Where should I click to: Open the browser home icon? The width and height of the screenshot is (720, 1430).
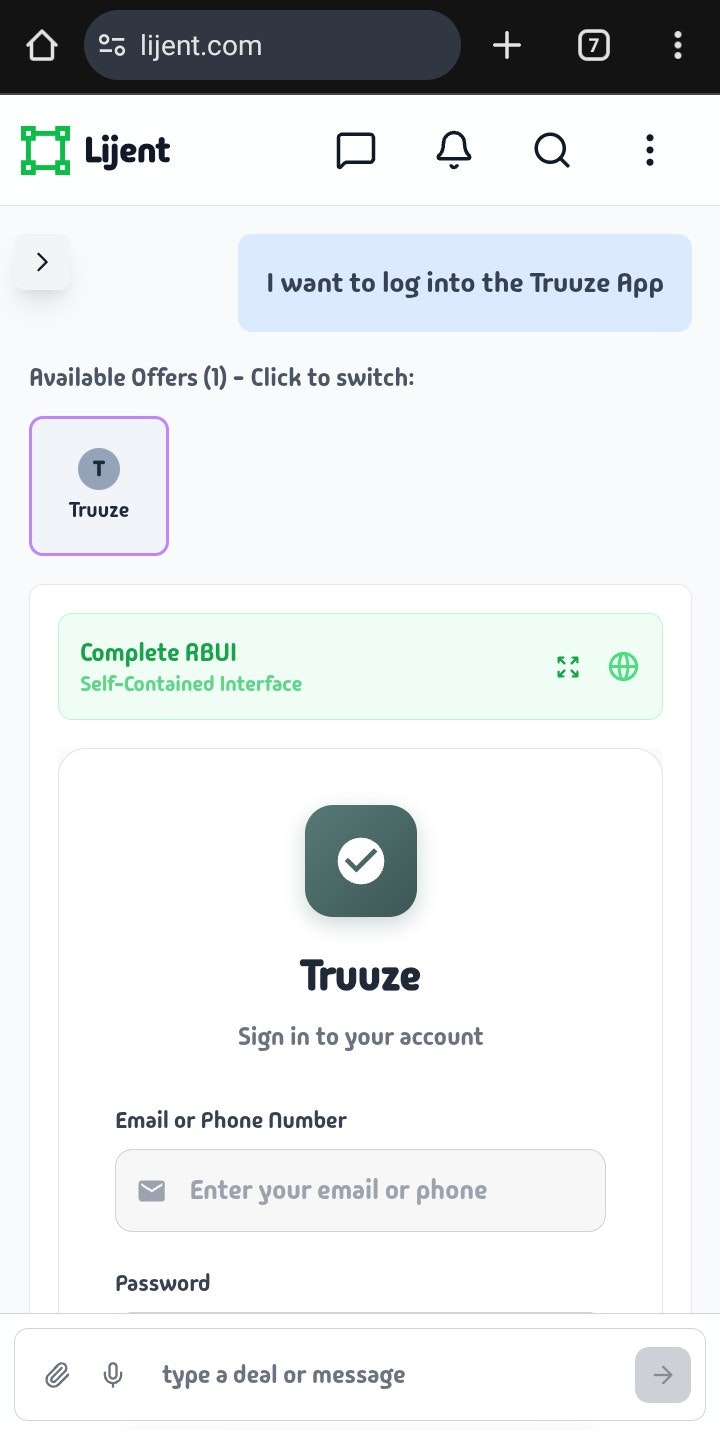pyautogui.click(x=40, y=45)
